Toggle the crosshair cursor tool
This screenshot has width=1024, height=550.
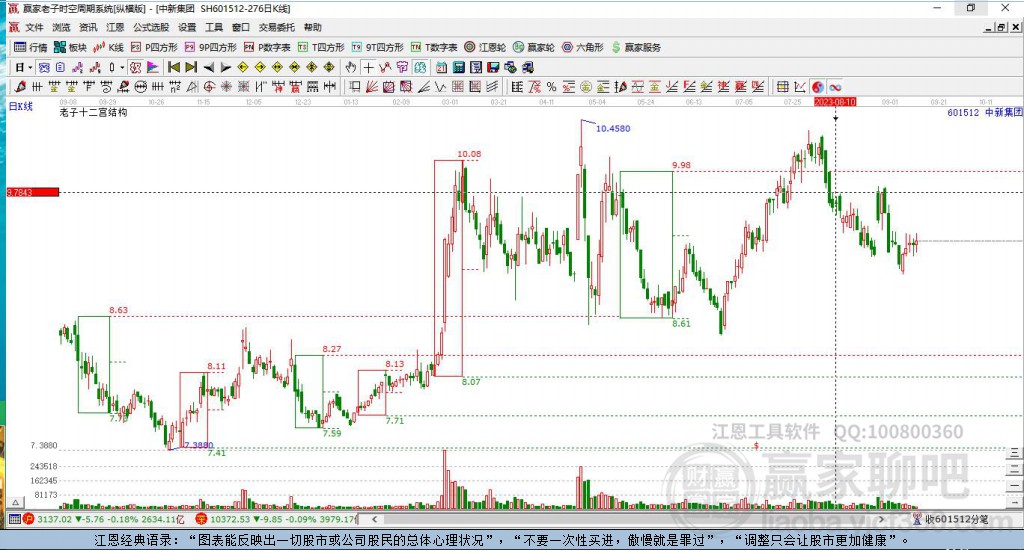point(368,67)
